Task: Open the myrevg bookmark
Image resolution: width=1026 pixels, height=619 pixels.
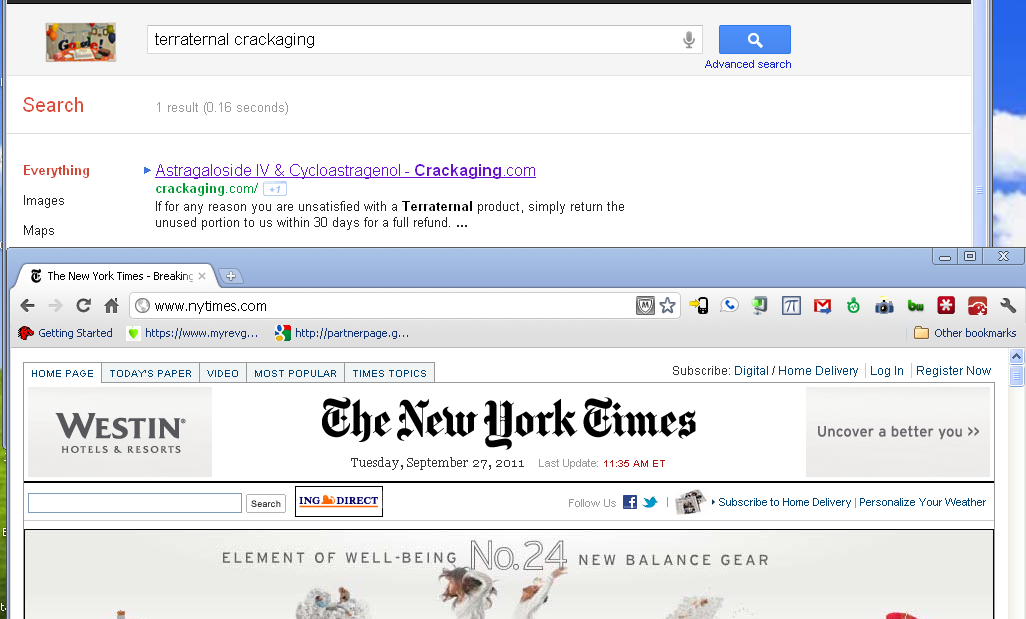Action: pyautogui.click(x=192, y=333)
